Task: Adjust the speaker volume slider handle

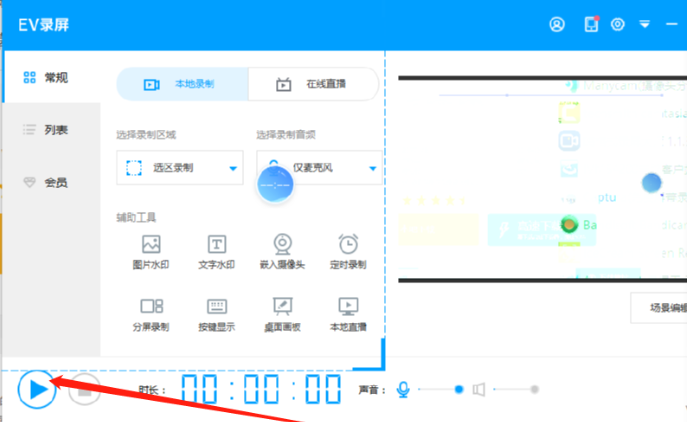Action: coord(534,389)
